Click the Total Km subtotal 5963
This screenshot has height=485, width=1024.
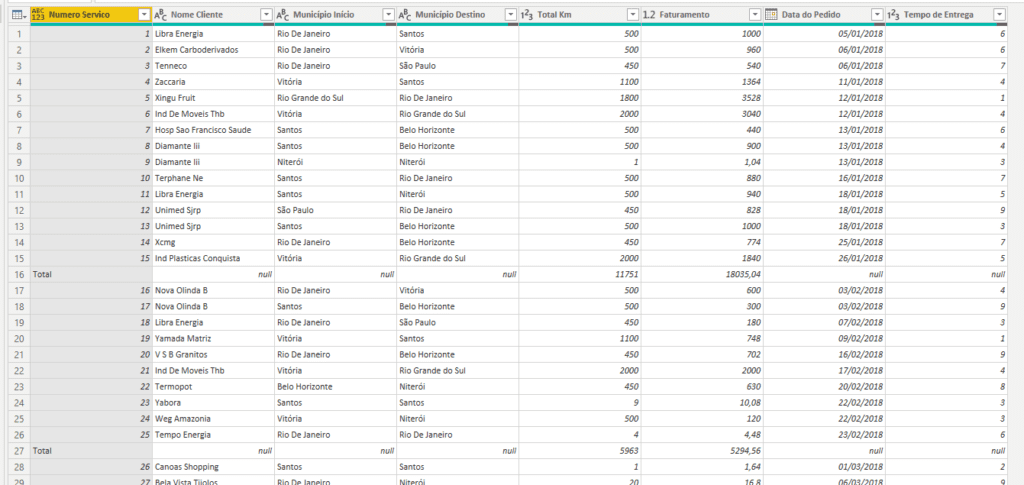(580, 450)
